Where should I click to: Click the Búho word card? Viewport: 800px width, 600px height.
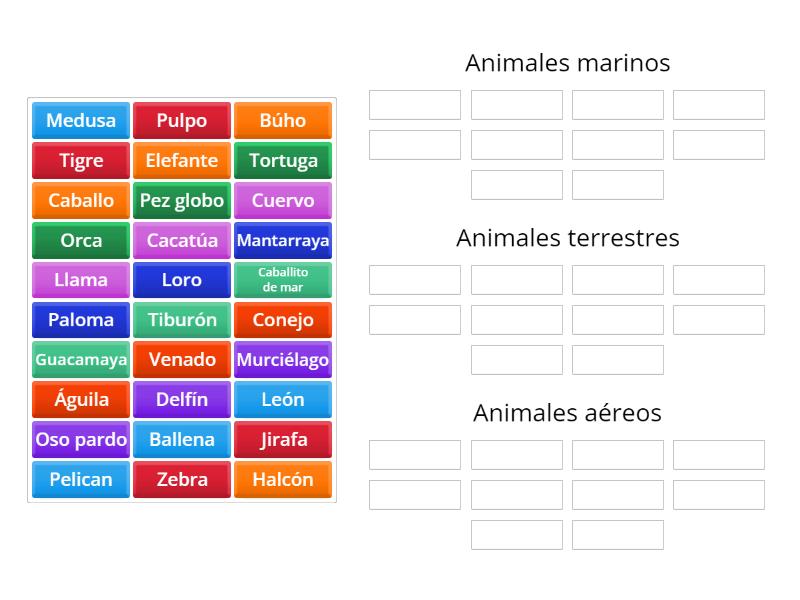(x=283, y=120)
